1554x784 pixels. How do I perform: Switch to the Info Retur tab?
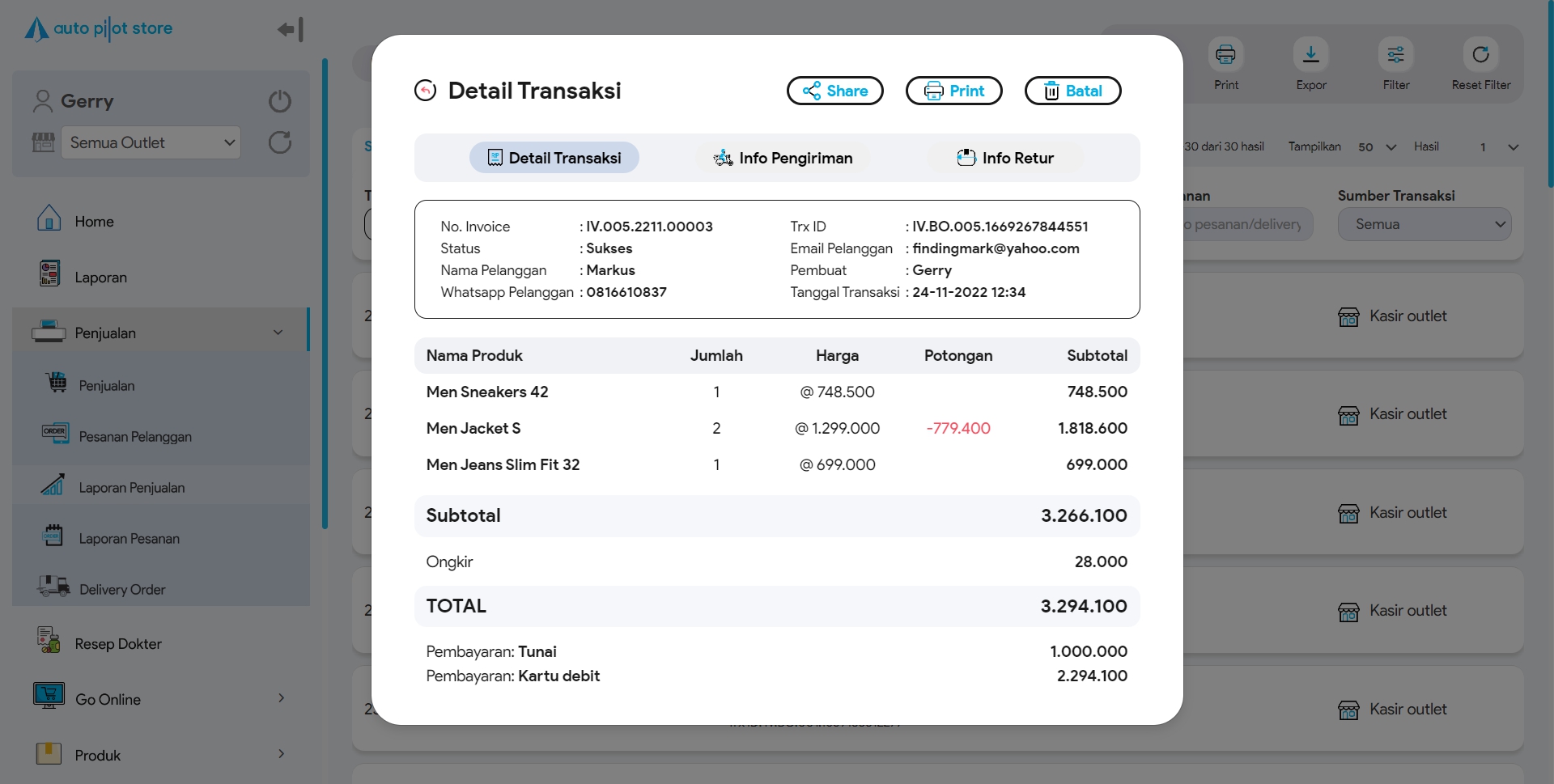click(1005, 158)
